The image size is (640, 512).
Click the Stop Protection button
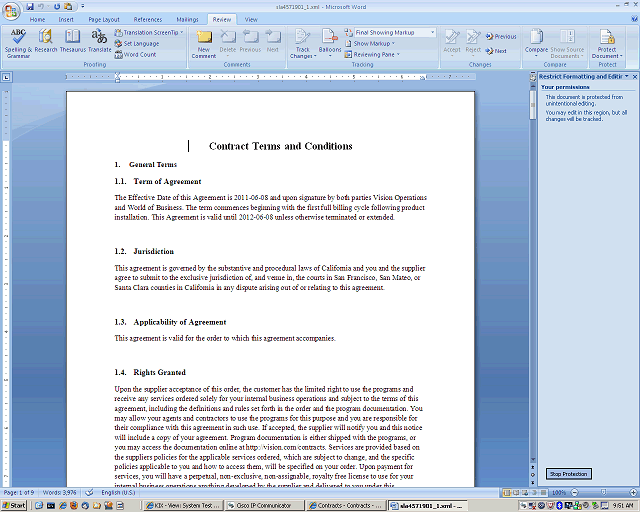coord(568,474)
